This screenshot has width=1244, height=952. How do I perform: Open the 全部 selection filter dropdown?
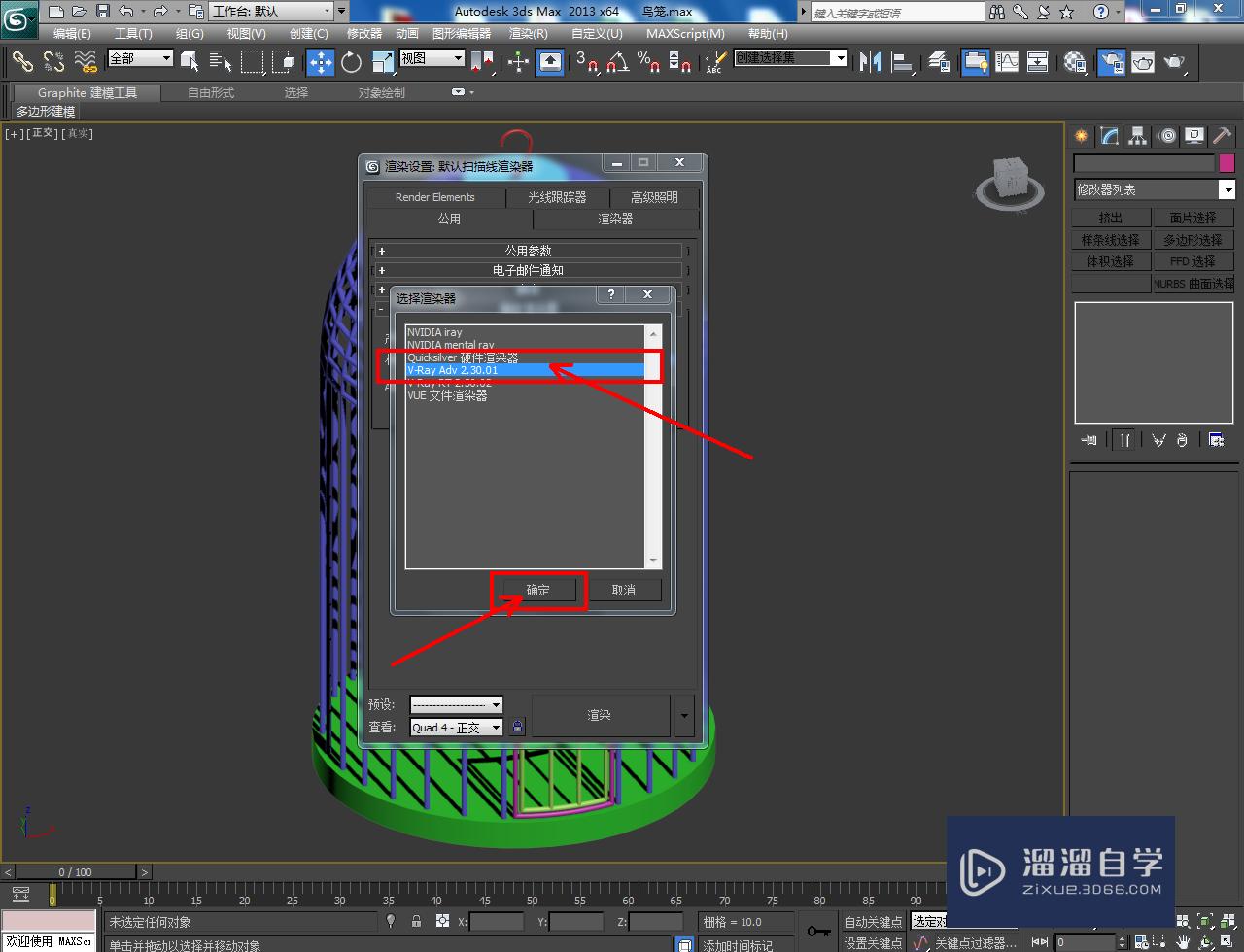tap(140, 58)
